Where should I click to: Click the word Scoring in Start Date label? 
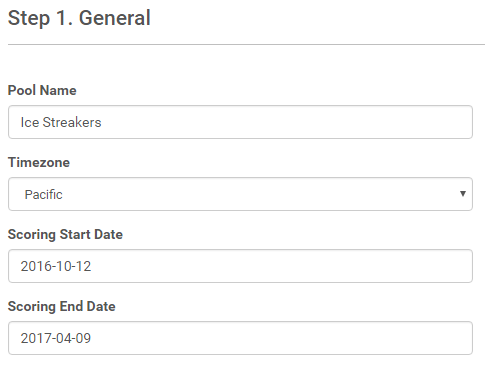pyautogui.click(x=32, y=235)
